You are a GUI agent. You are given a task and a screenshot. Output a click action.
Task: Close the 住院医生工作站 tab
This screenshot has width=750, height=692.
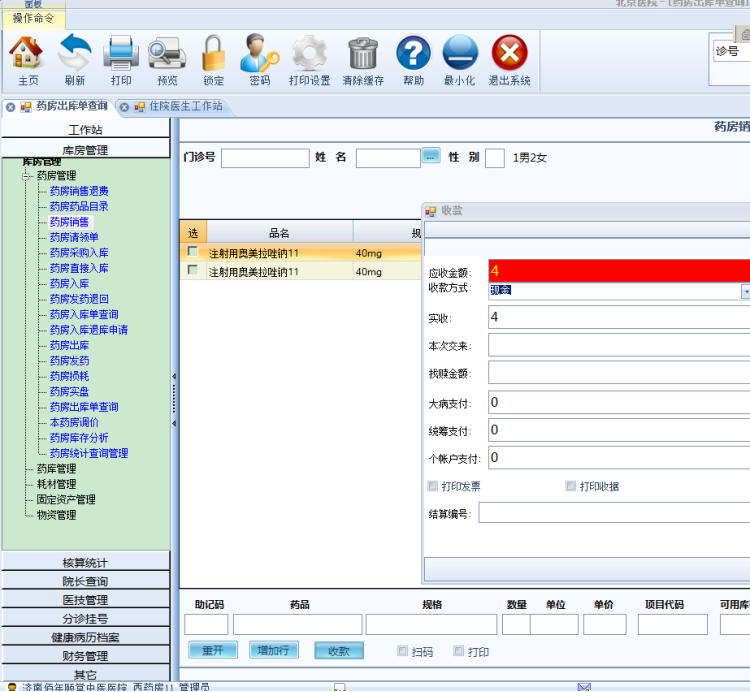[124, 107]
